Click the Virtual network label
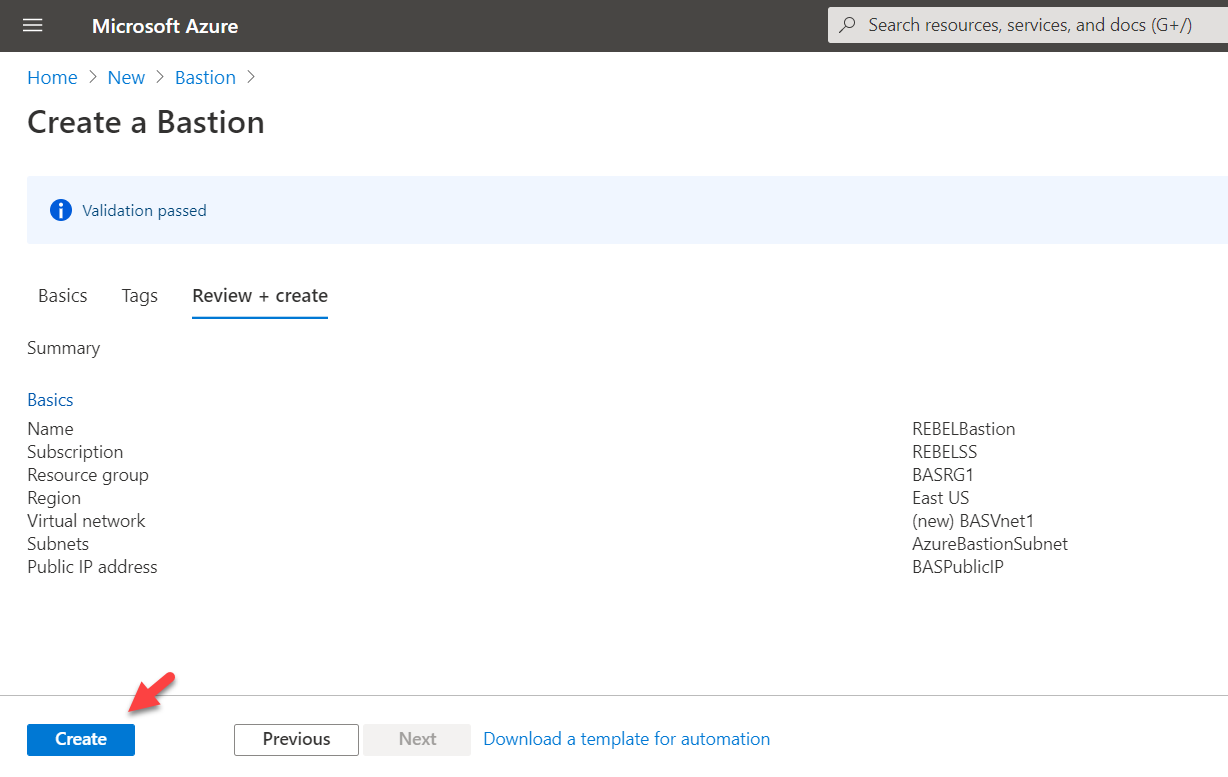The image size is (1228, 777). [86, 521]
